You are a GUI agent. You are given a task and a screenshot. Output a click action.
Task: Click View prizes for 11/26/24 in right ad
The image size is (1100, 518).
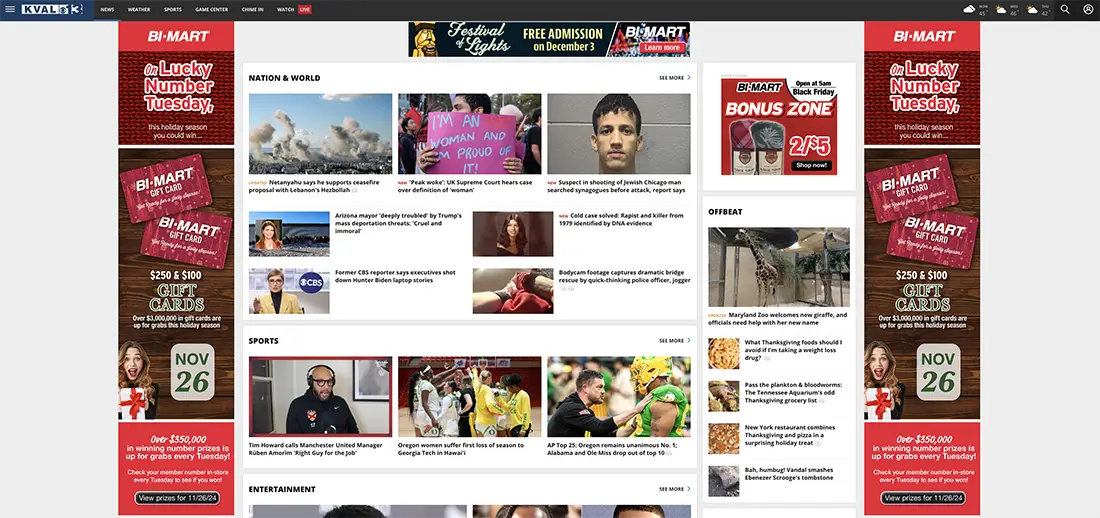(x=922, y=498)
